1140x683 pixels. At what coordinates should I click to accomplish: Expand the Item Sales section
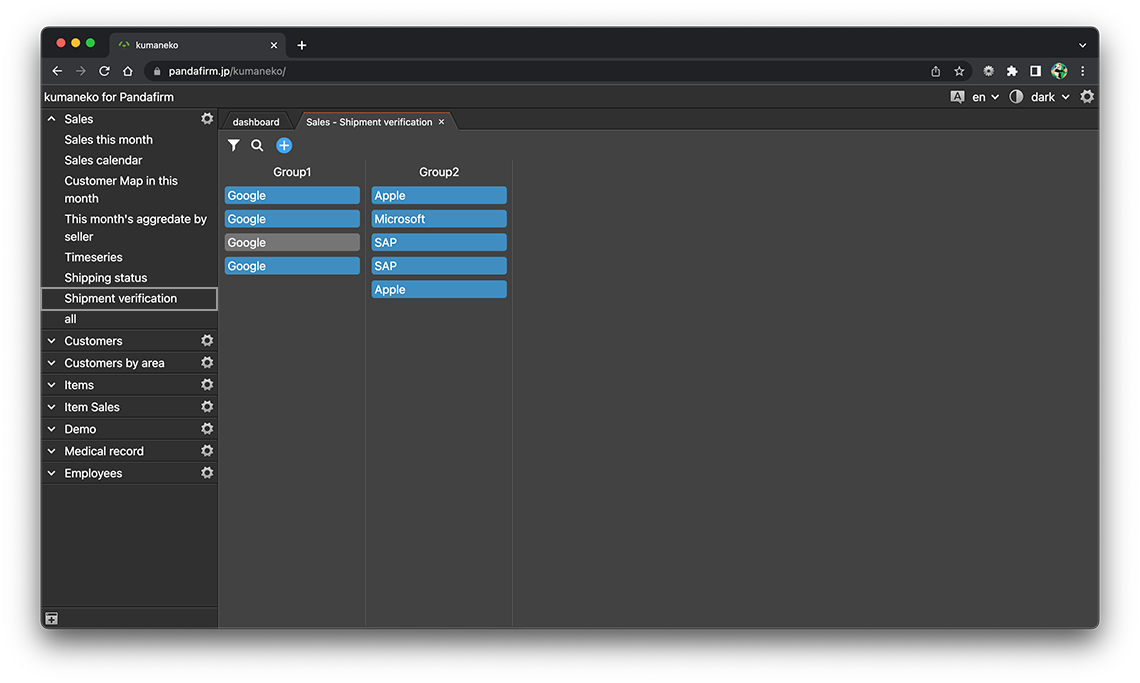point(52,407)
